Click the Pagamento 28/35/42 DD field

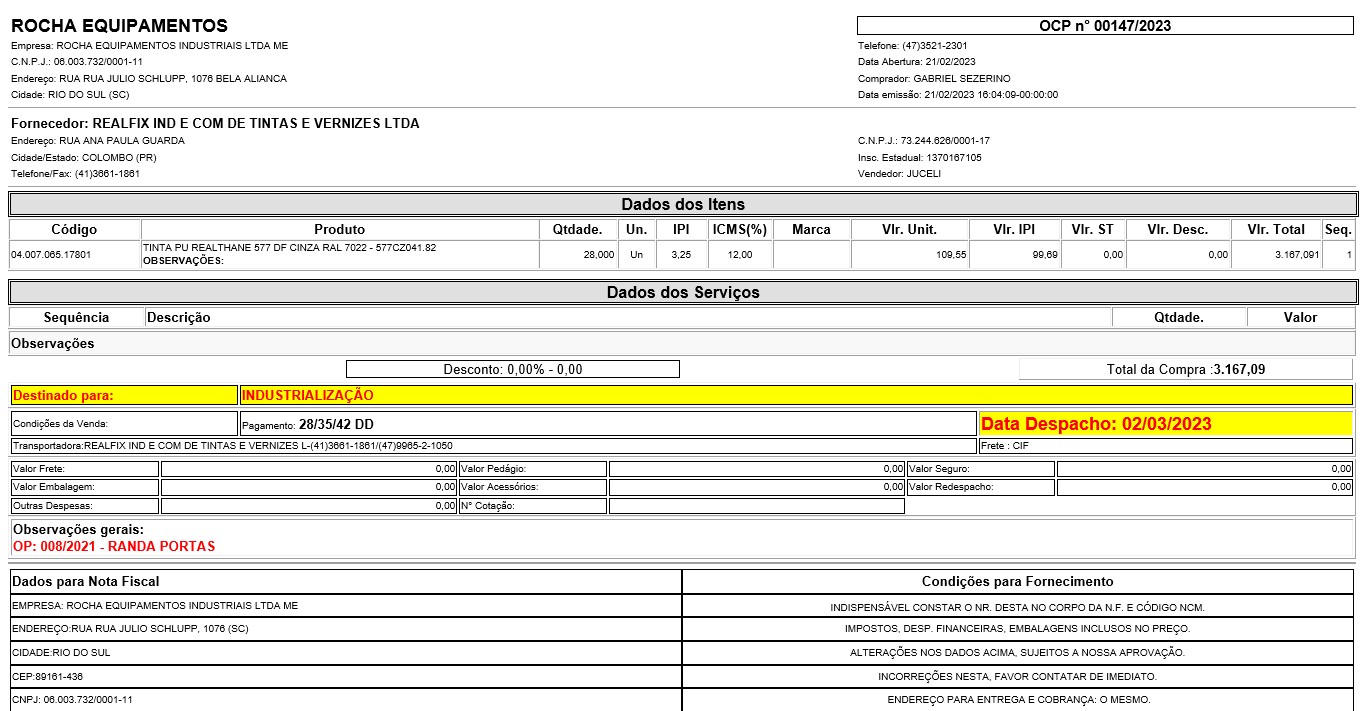(x=607, y=424)
